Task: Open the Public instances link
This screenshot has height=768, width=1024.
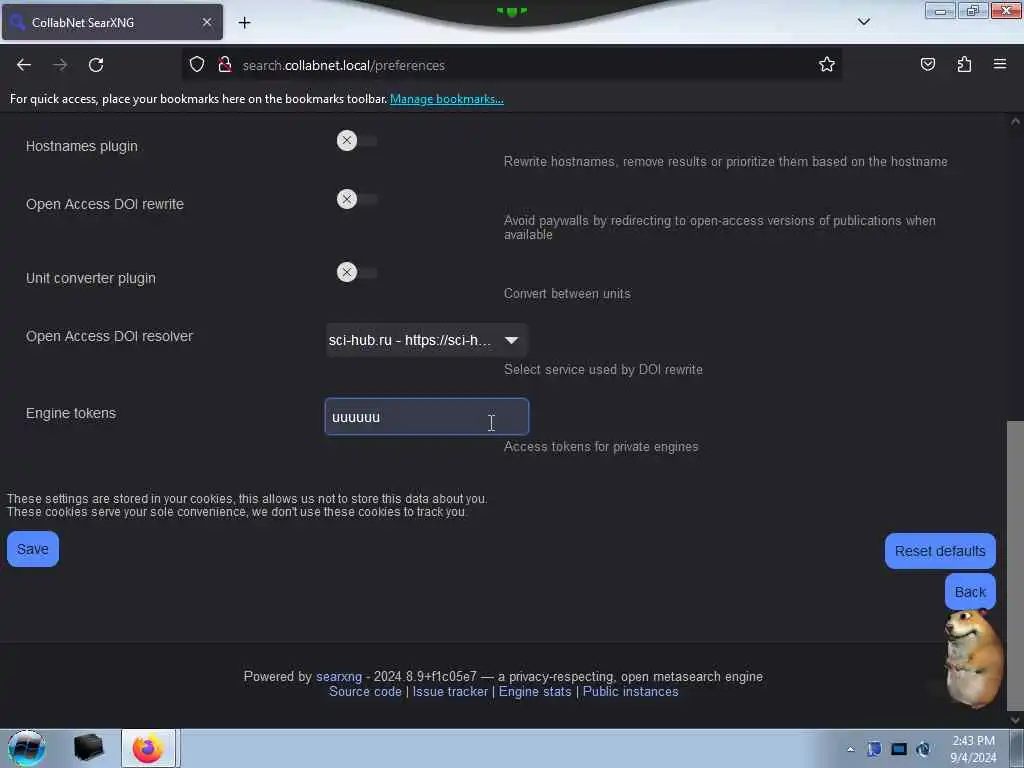Action: tap(630, 692)
